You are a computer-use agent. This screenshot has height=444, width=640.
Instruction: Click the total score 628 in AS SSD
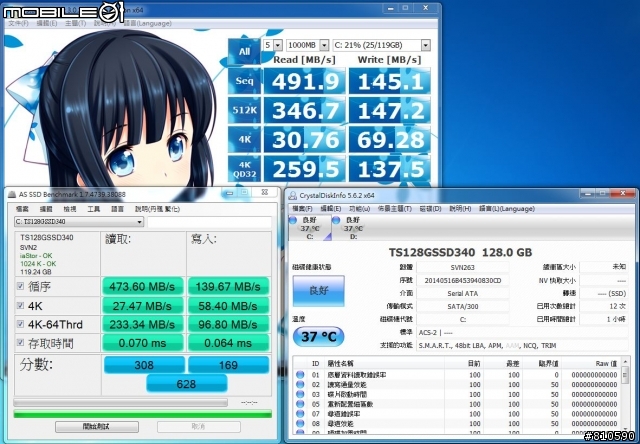(187, 384)
